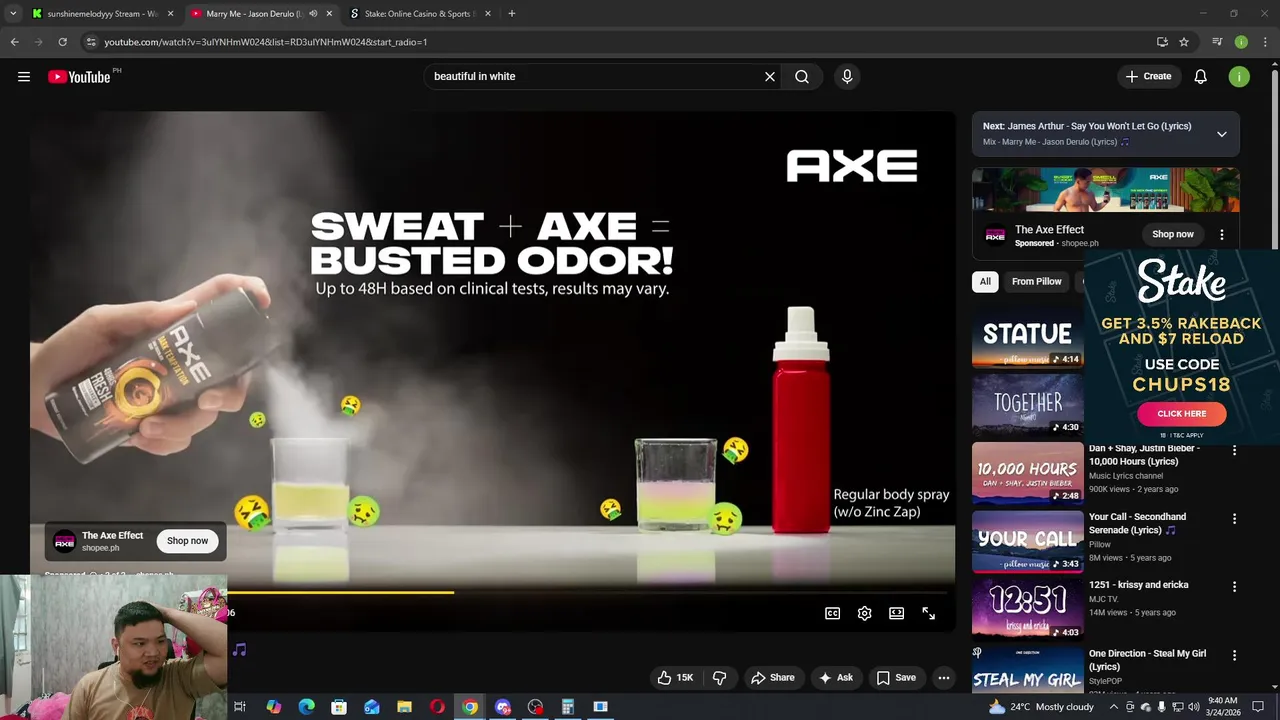Open options for 10,000 Hours video
Image resolution: width=1280 pixels, height=720 pixels.
coord(1234,451)
